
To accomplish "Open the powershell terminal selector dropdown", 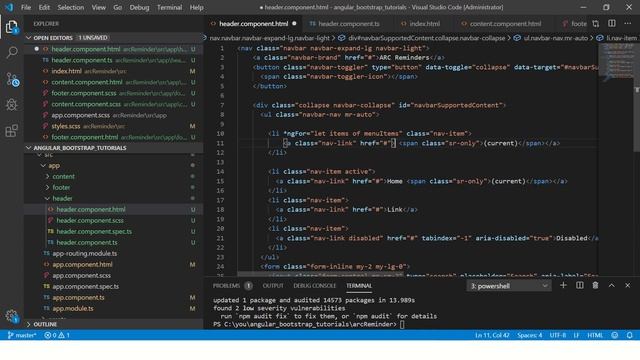I will point(509,286).
